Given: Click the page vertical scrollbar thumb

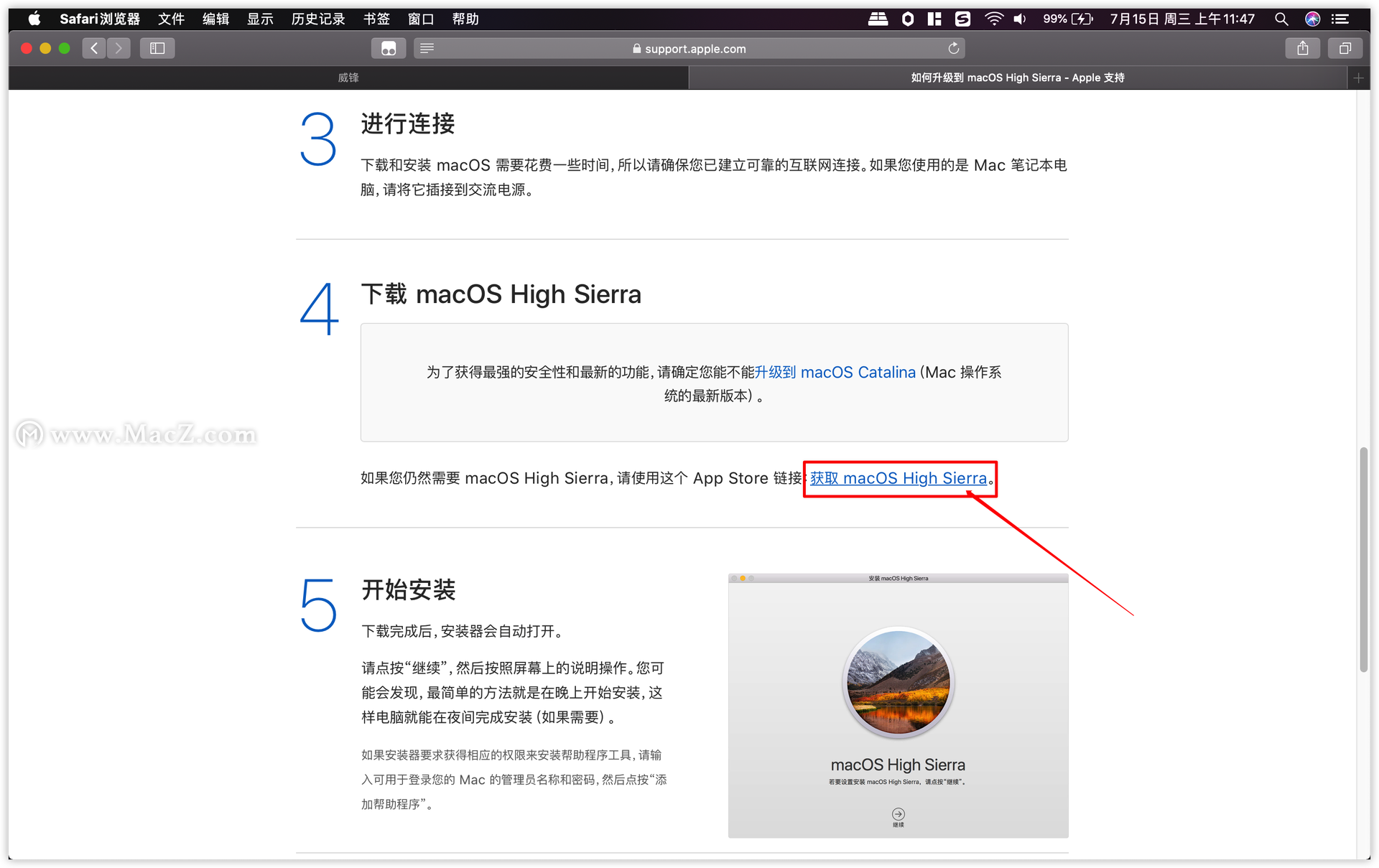Looking at the screenshot, I should 1363,560.
